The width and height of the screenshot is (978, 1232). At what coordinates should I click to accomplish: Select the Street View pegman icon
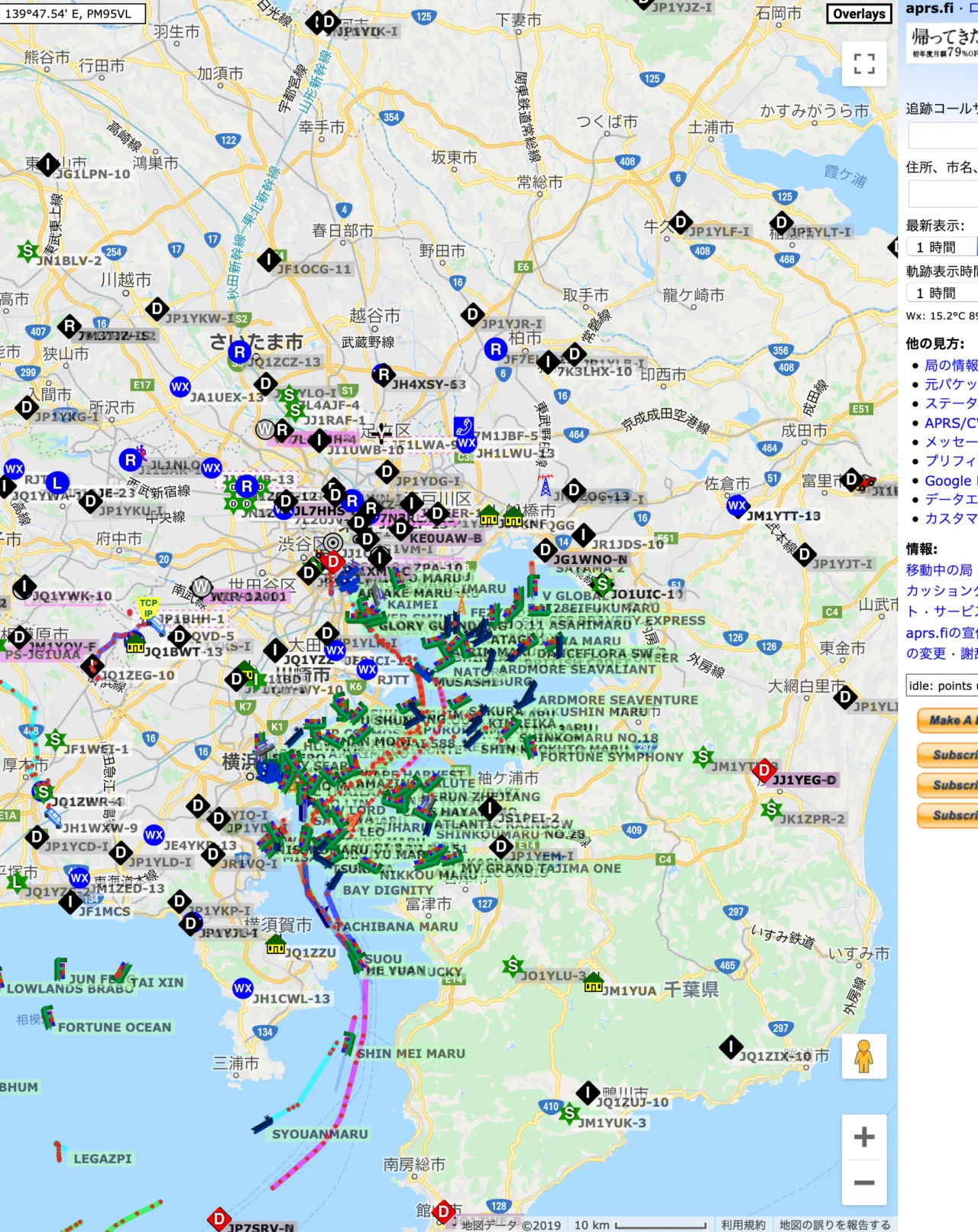[x=864, y=1056]
